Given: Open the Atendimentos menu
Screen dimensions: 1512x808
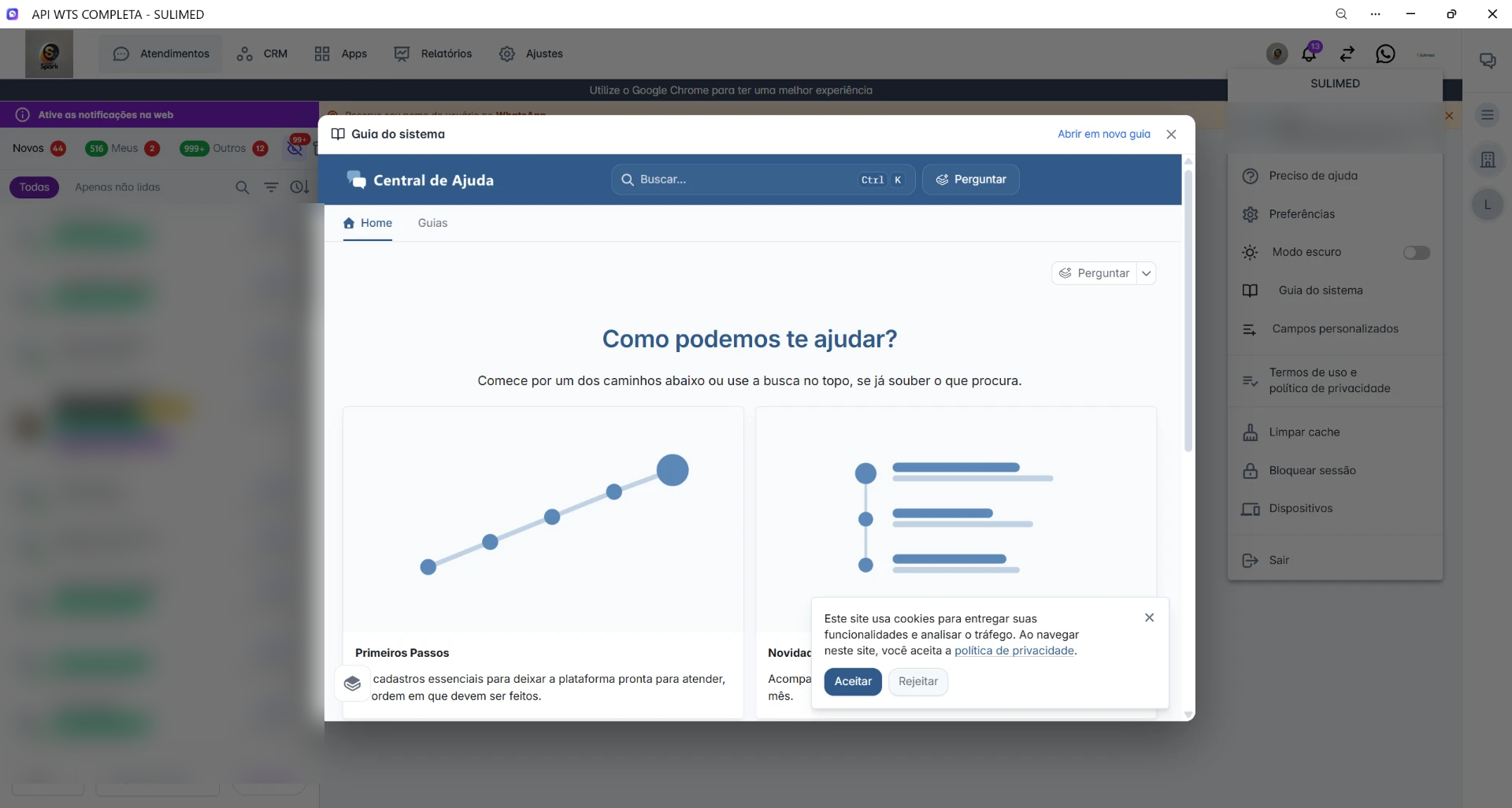Looking at the screenshot, I should pyautogui.click(x=161, y=54).
